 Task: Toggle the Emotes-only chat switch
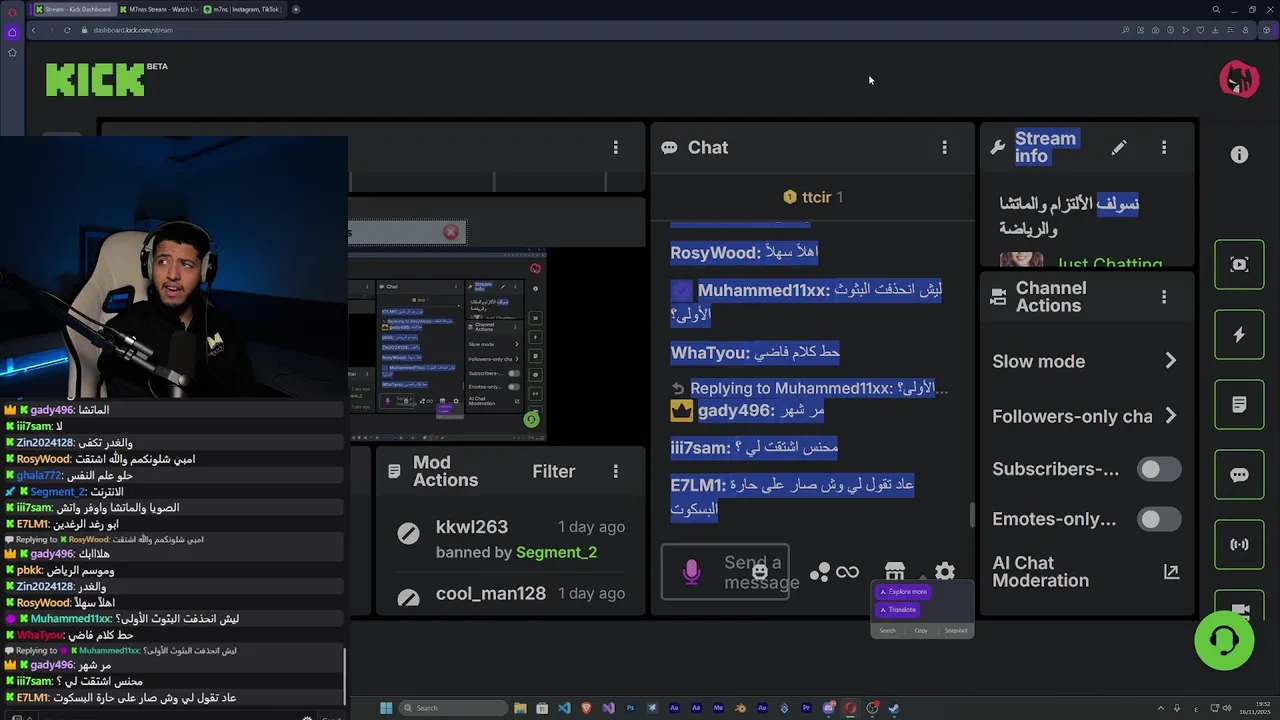(1159, 519)
